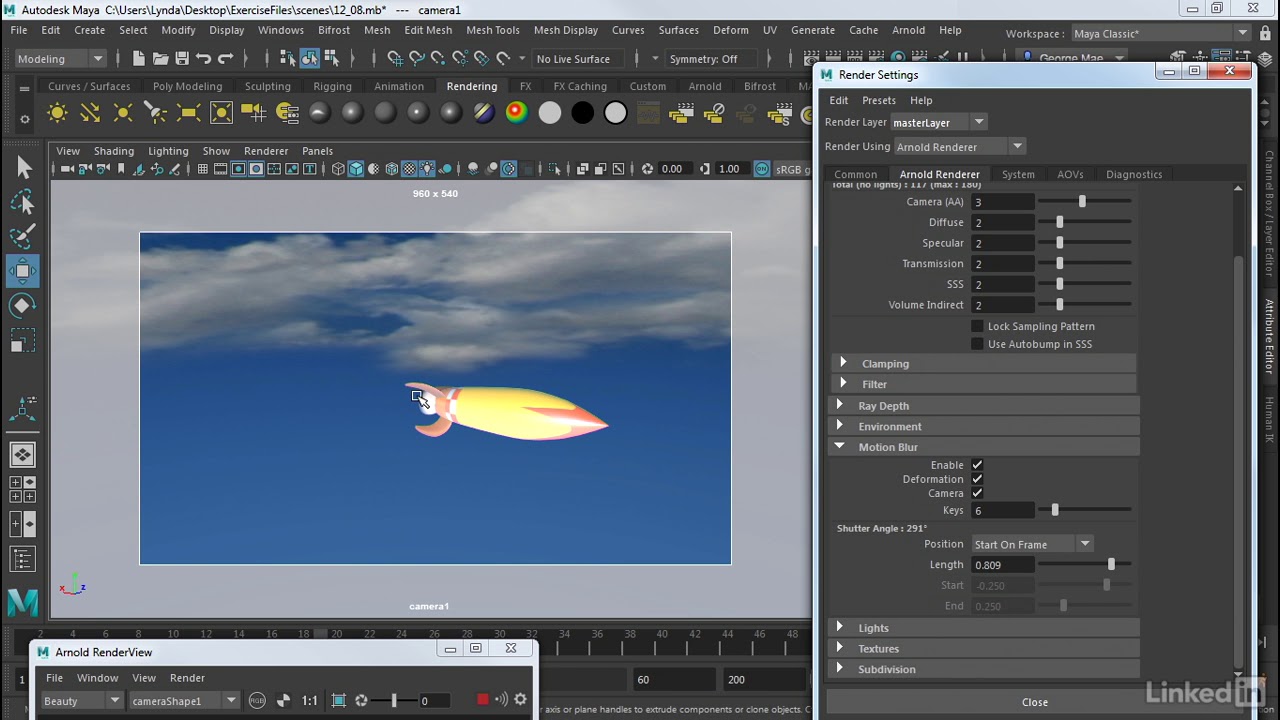This screenshot has height=720, width=1280.
Task: Expand the Ray Depth section
Action: [x=983, y=406]
